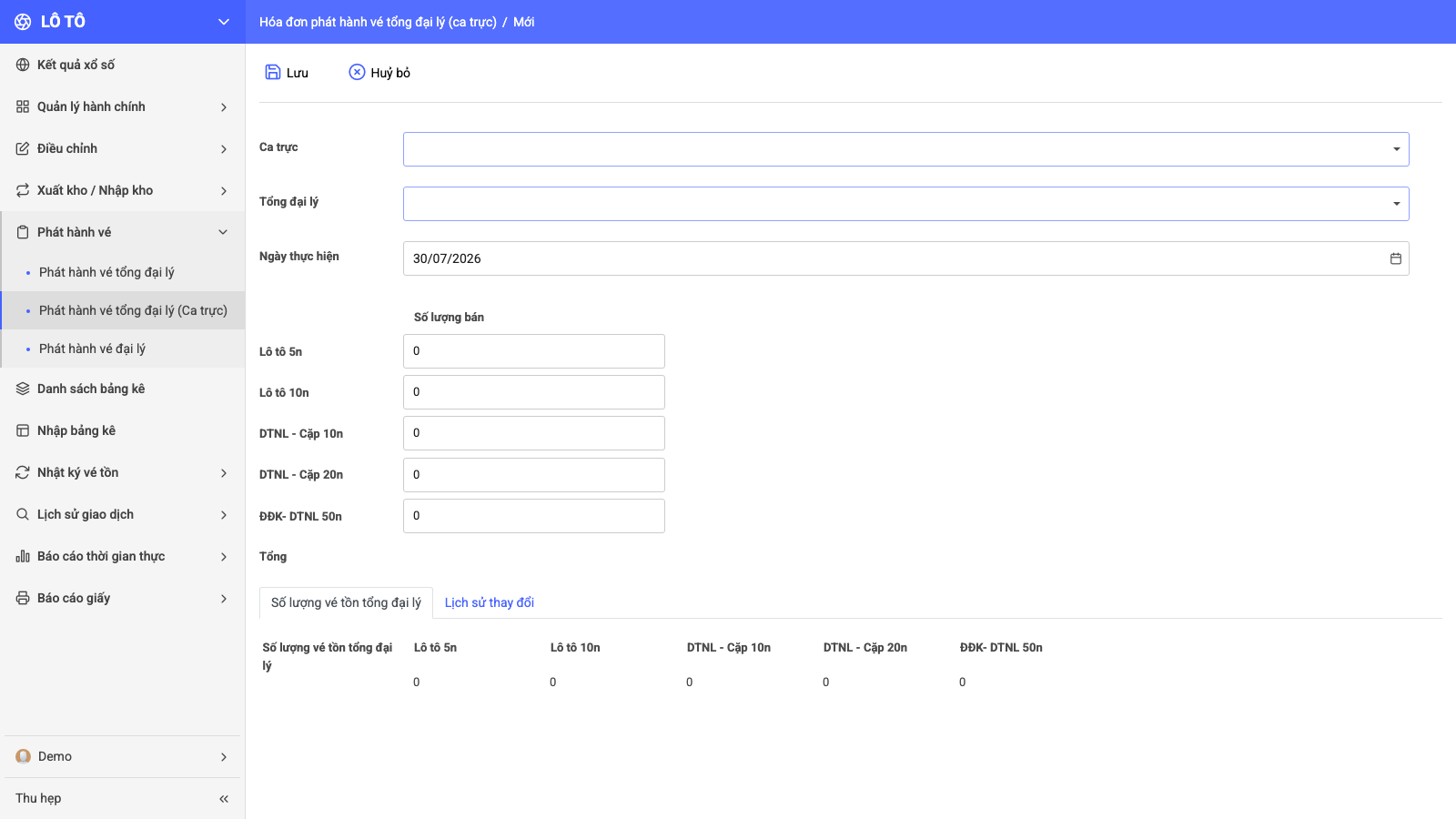
Task: Click the Báo cáo giấy printer icon
Action: (x=23, y=598)
